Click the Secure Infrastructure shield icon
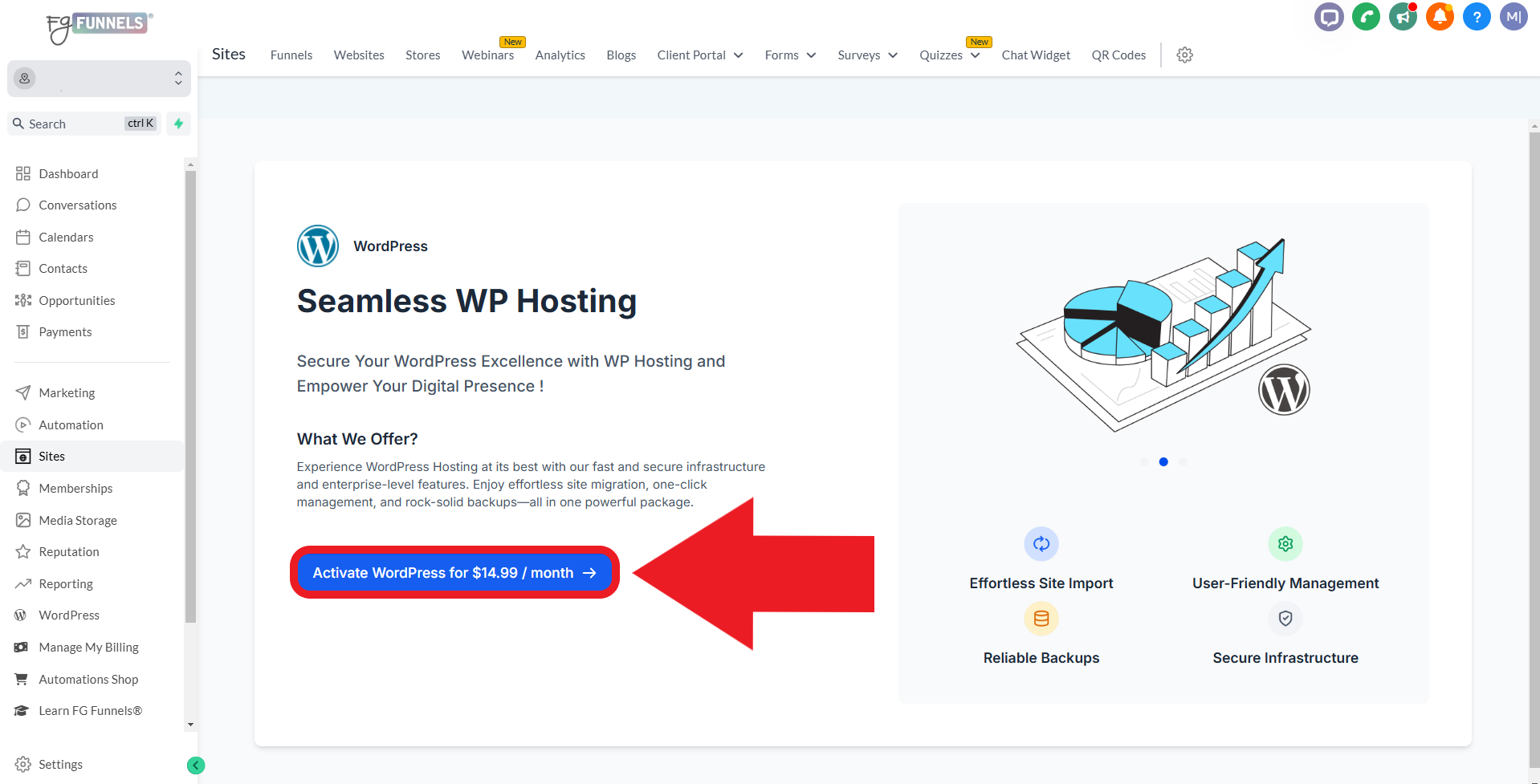Screen dimensions: 1540x784 pos(1285,619)
